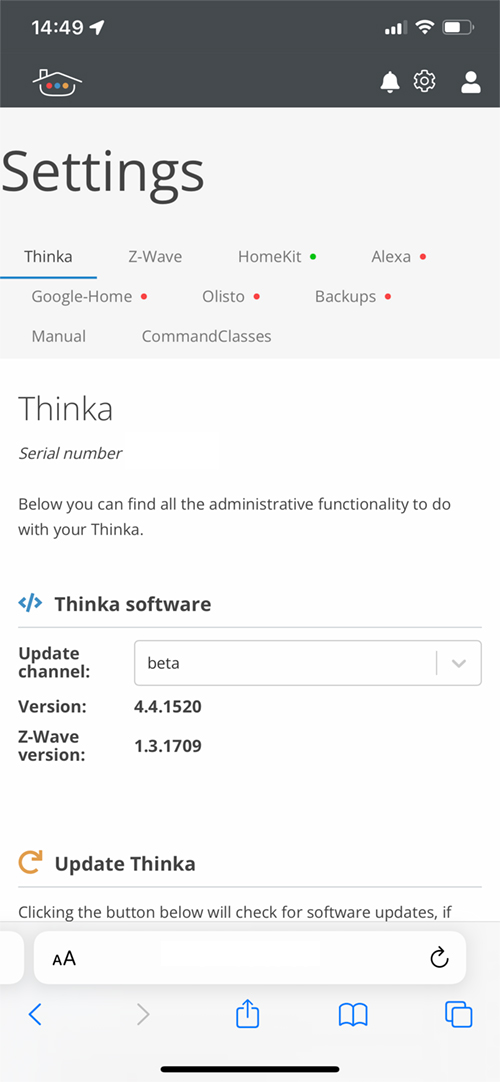The height and width of the screenshot is (1082, 500).
Task: Tap the Safari address bar
Action: (250, 958)
